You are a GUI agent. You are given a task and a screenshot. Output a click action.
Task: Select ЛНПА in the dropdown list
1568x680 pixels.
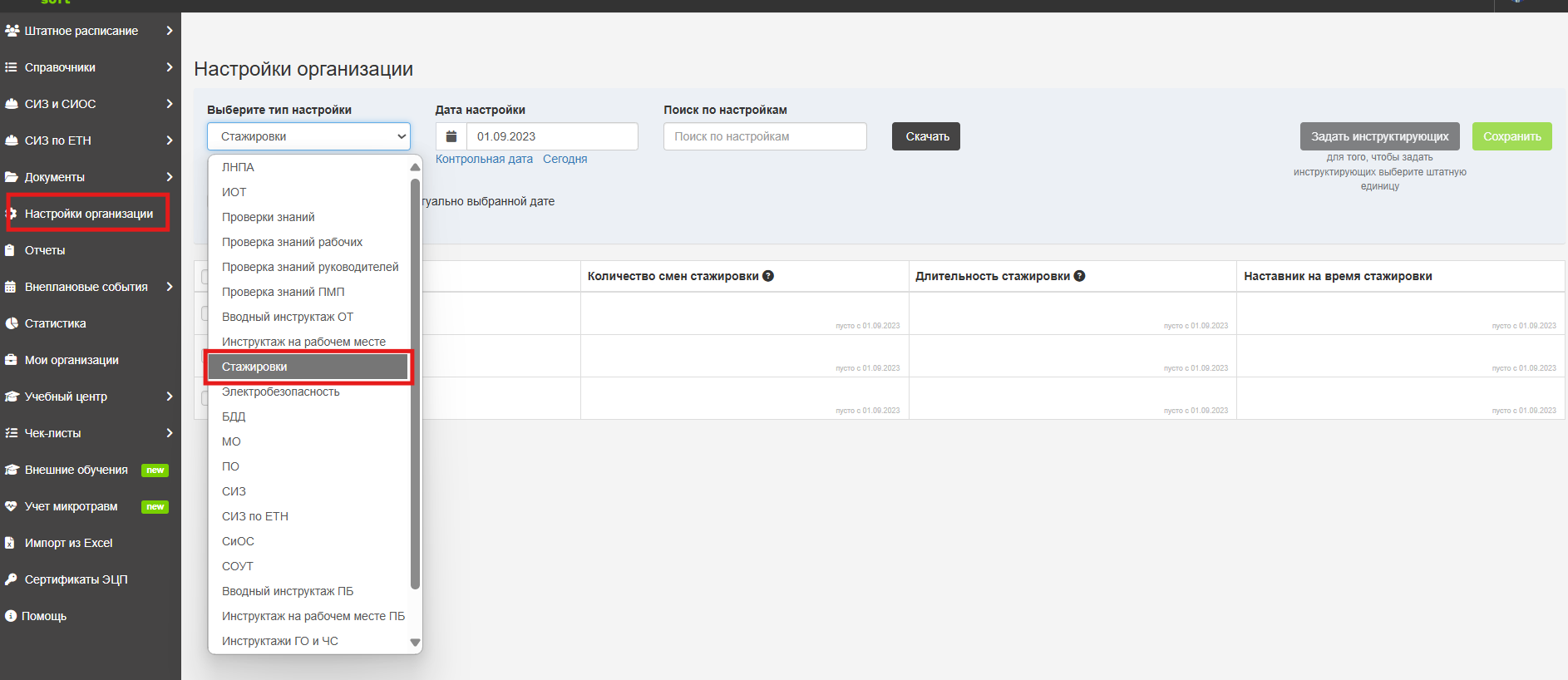click(x=308, y=167)
